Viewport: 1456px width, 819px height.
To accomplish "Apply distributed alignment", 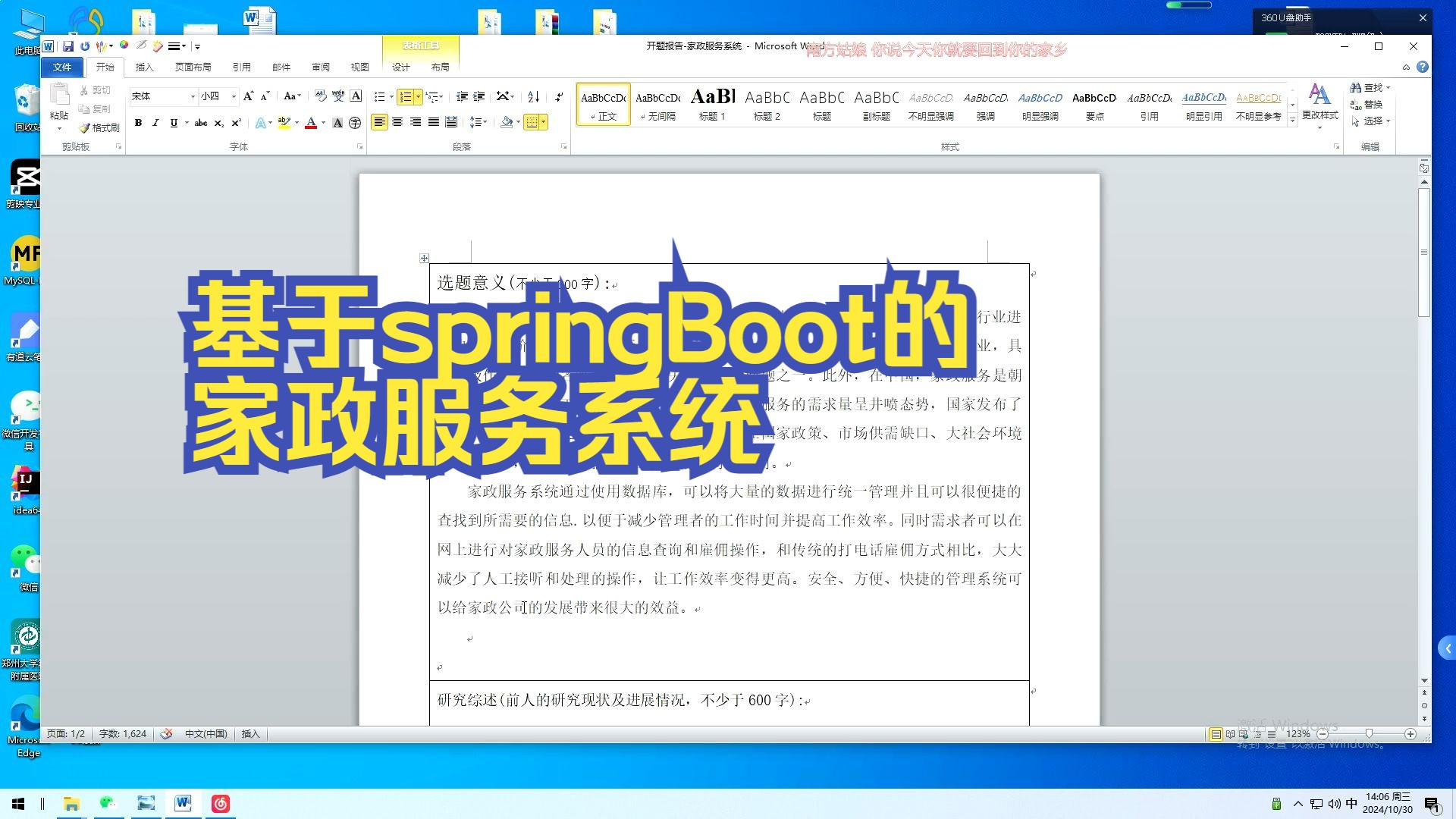I will (x=451, y=122).
